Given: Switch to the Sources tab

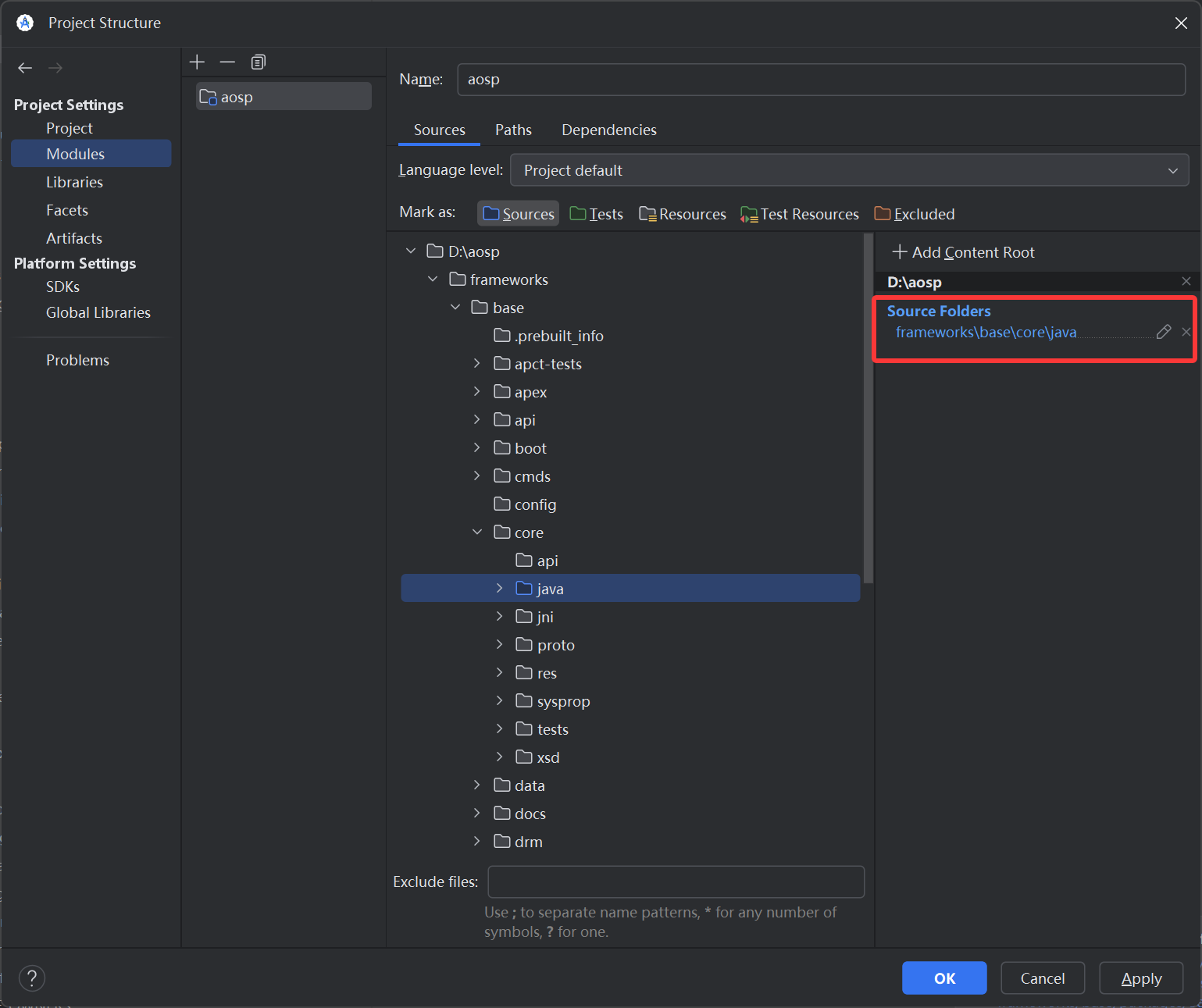Looking at the screenshot, I should pyautogui.click(x=439, y=130).
